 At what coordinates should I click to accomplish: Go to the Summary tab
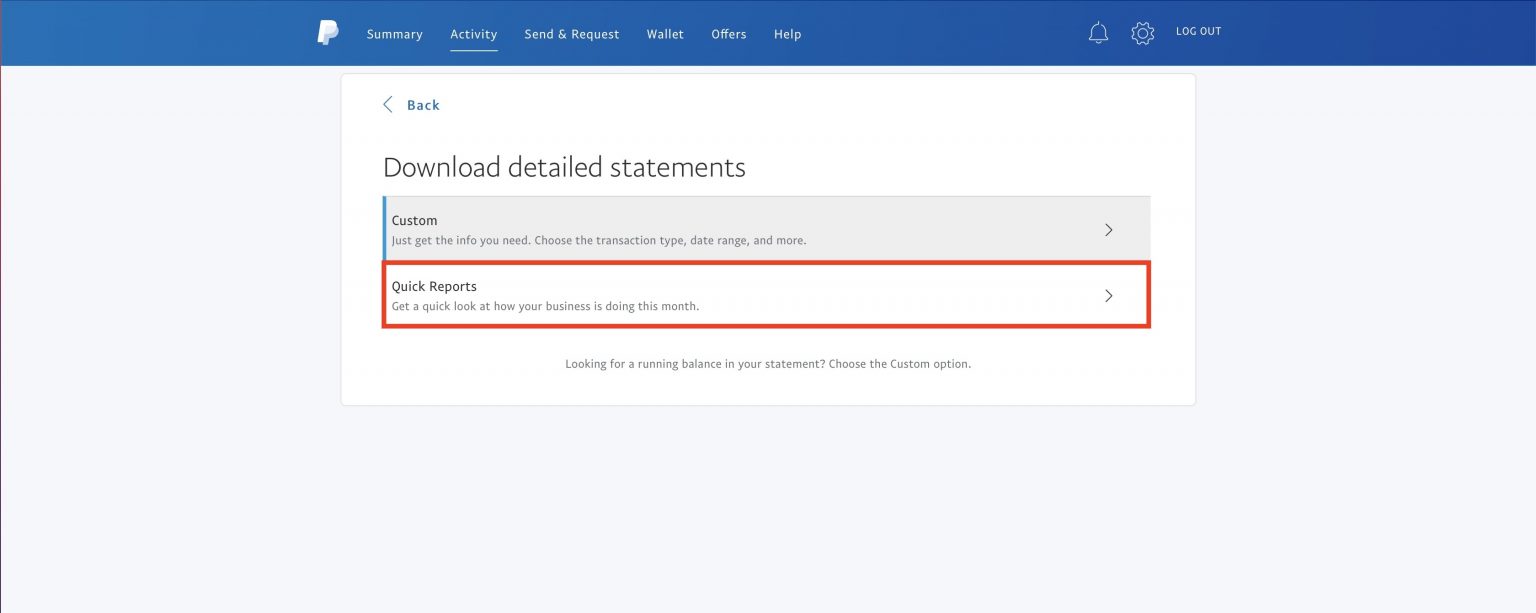pyautogui.click(x=394, y=34)
